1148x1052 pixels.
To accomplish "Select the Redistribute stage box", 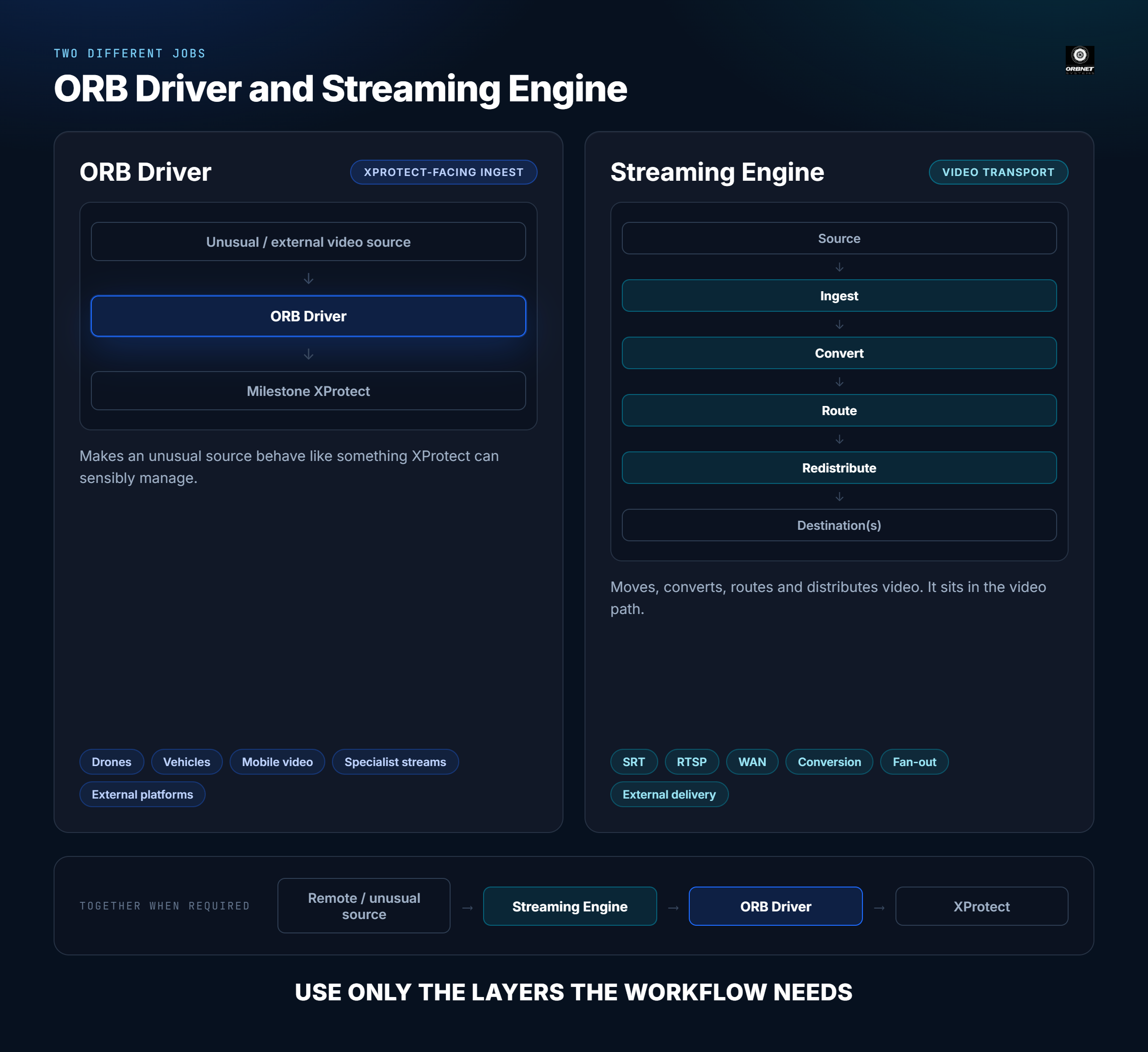I will point(839,468).
